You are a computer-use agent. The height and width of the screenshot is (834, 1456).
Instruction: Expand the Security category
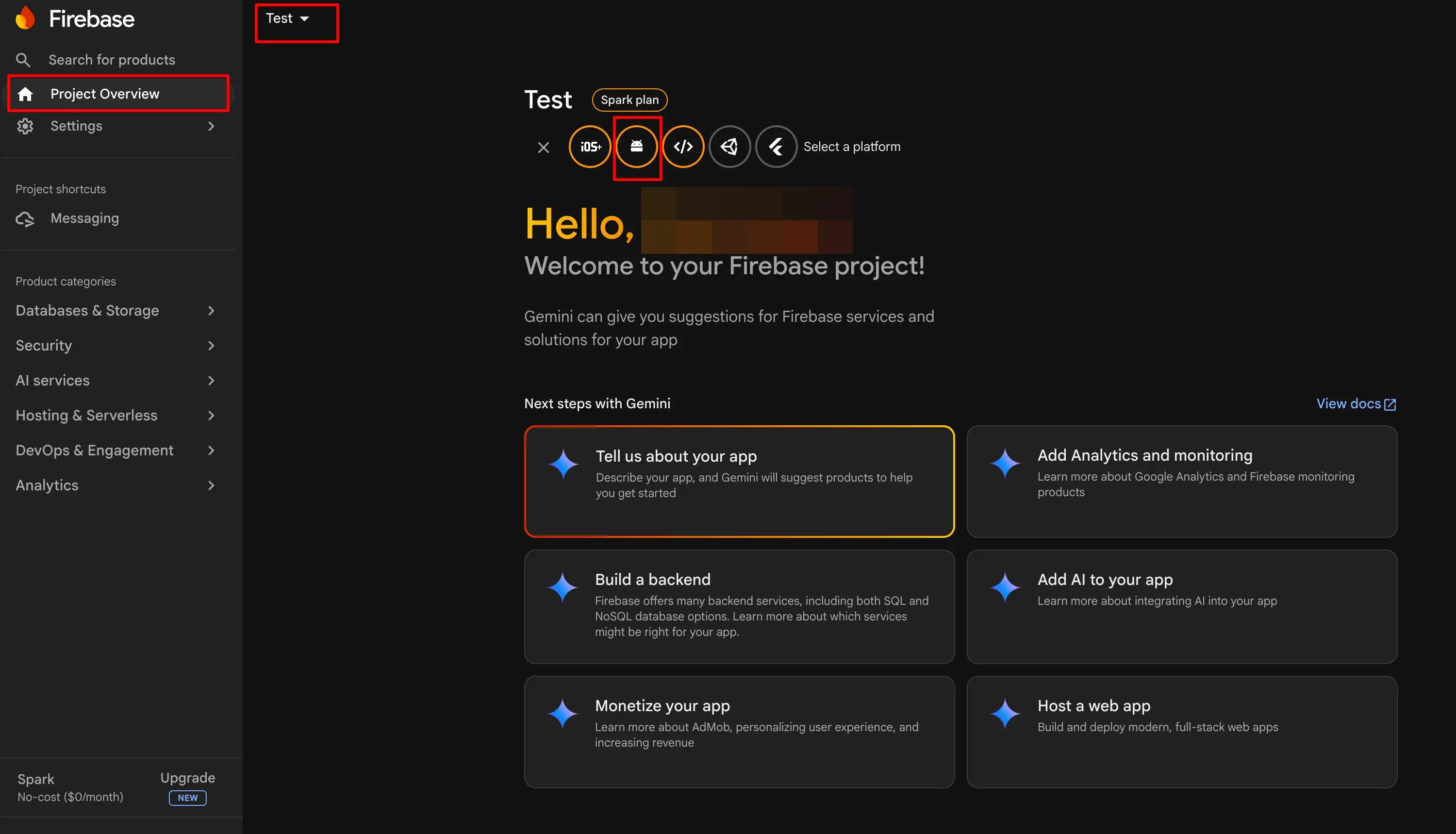pyautogui.click(x=43, y=346)
